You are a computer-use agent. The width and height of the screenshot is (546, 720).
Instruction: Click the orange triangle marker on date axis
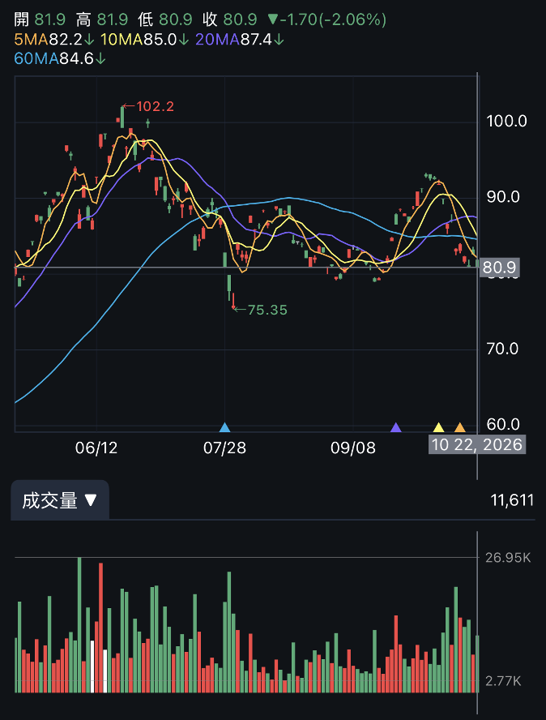click(460, 428)
